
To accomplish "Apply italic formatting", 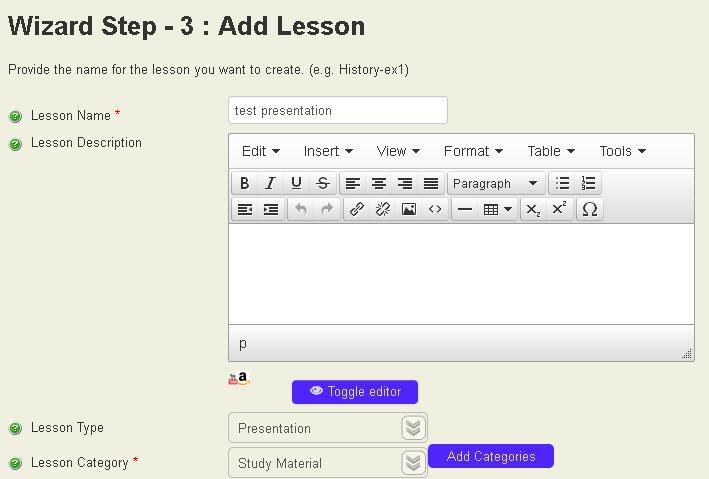I will pyautogui.click(x=270, y=183).
